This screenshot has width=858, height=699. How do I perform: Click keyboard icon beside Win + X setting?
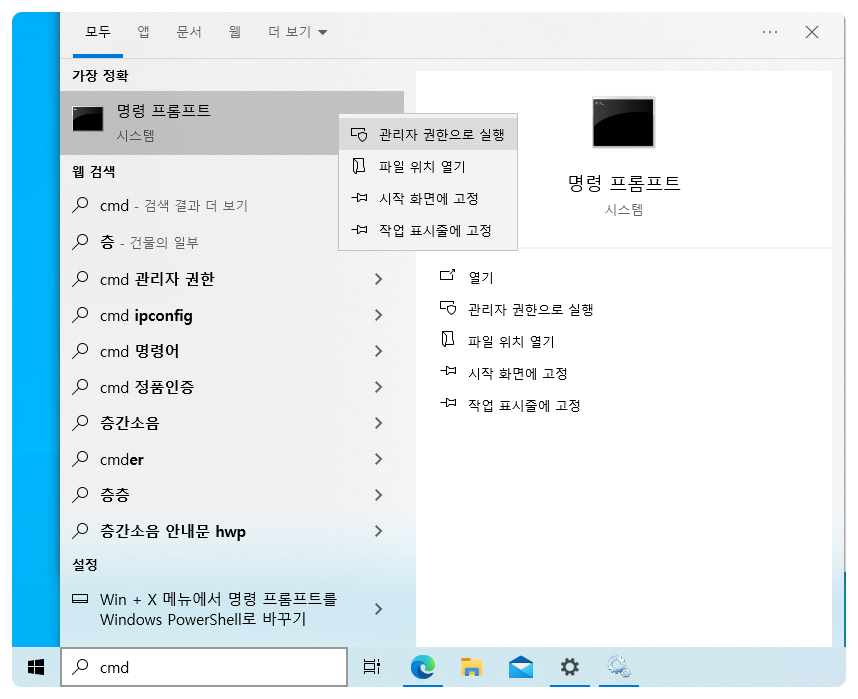[80, 599]
